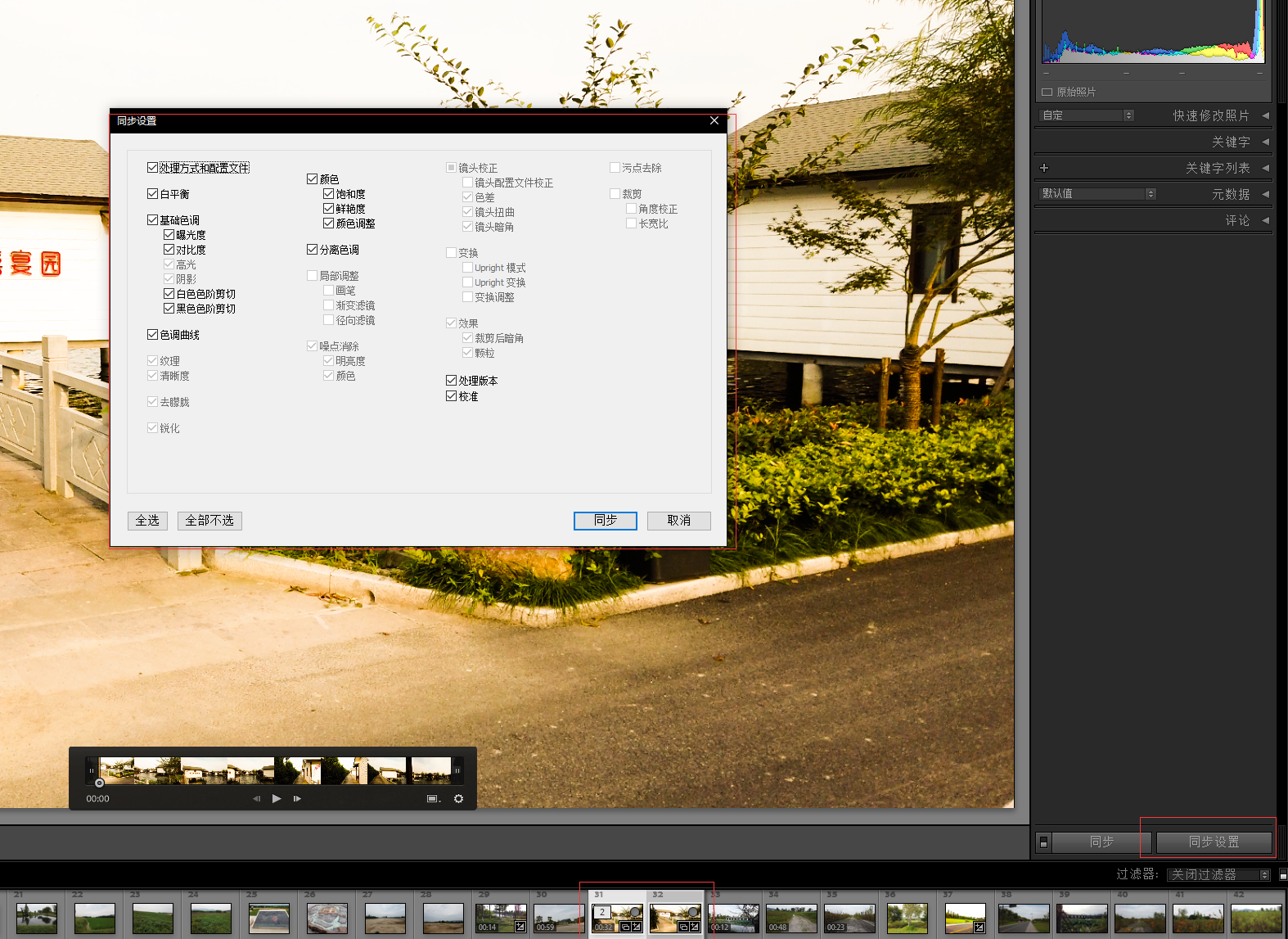Enable the 污点去除 checkbox
Image resolution: width=1288 pixels, height=939 pixels.
[x=615, y=168]
